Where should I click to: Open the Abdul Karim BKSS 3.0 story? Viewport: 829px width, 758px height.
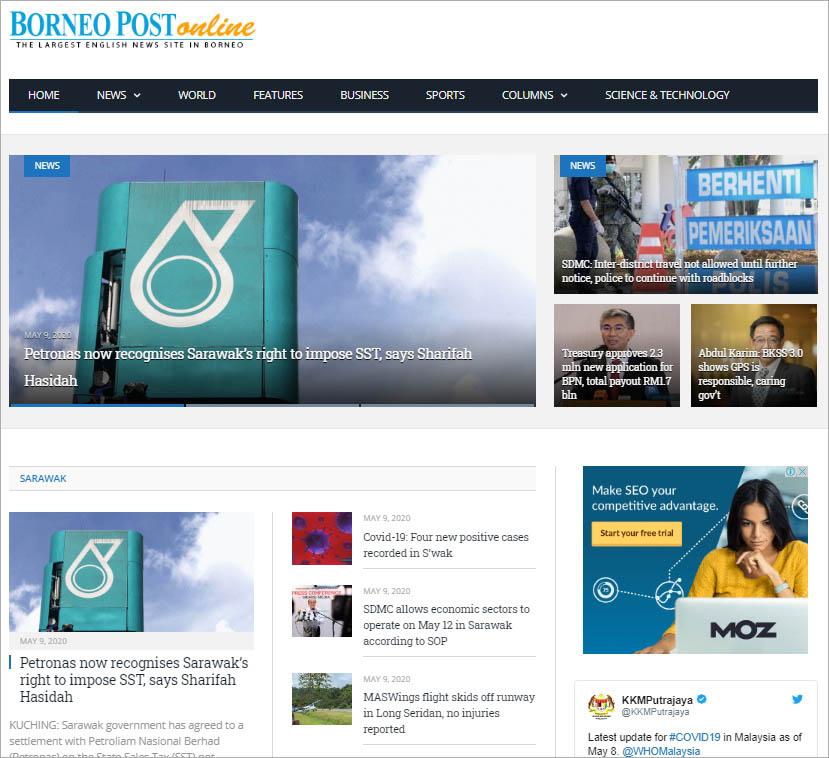pyautogui.click(x=750, y=374)
